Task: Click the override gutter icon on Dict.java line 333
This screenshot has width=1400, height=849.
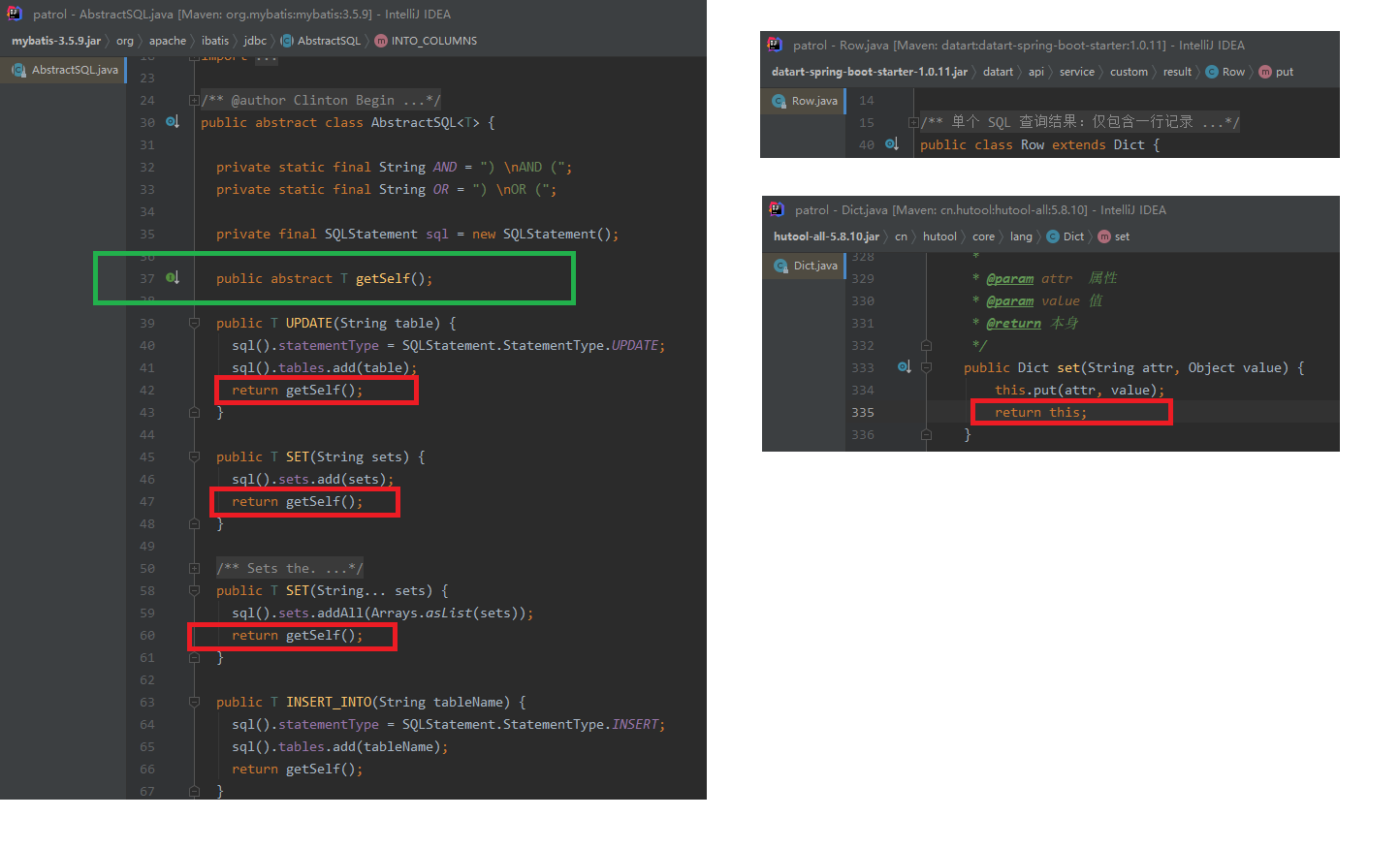Action: (x=904, y=367)
